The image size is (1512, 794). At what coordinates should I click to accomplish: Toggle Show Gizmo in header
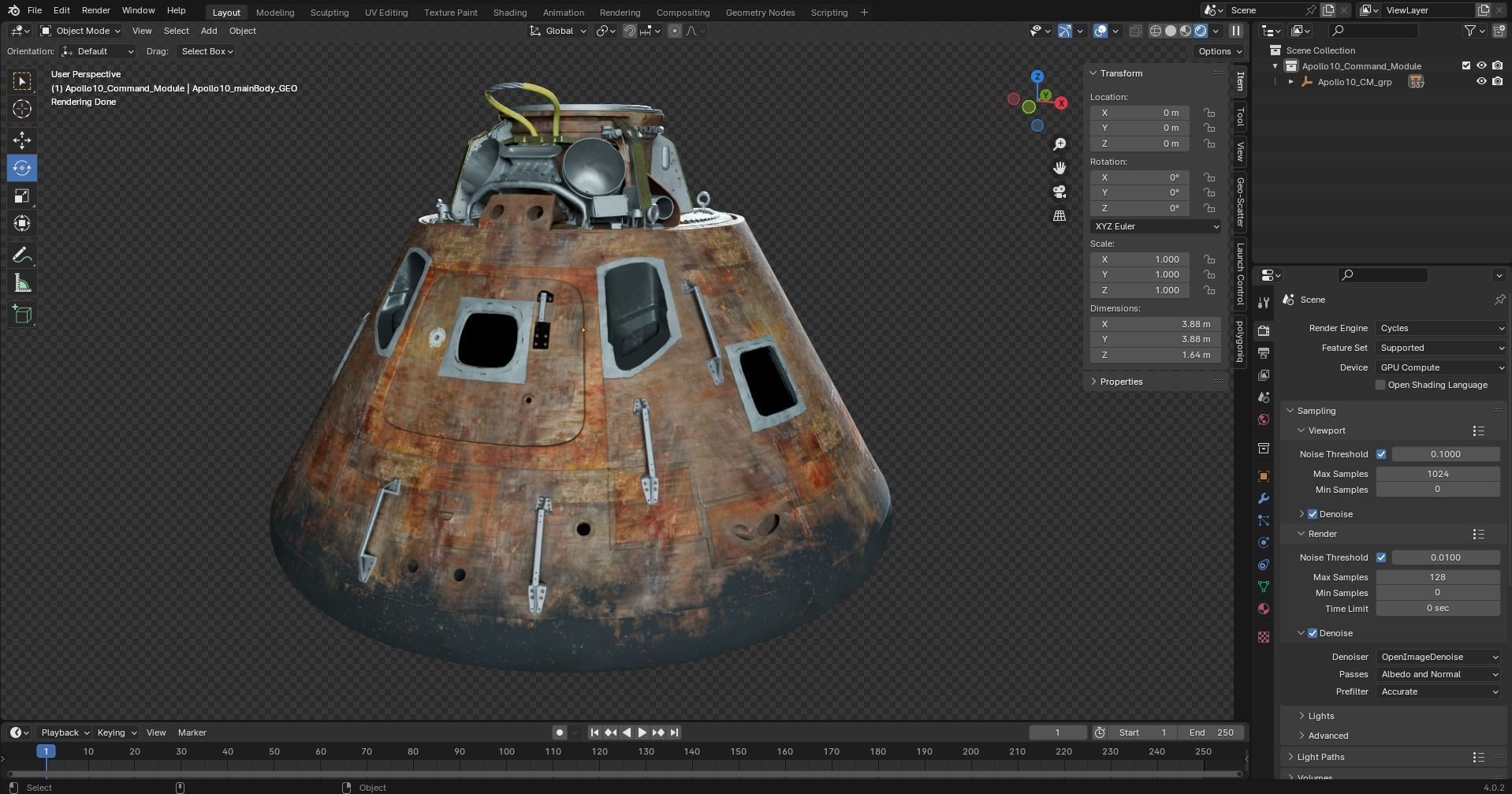click(x=1065, y=31)
